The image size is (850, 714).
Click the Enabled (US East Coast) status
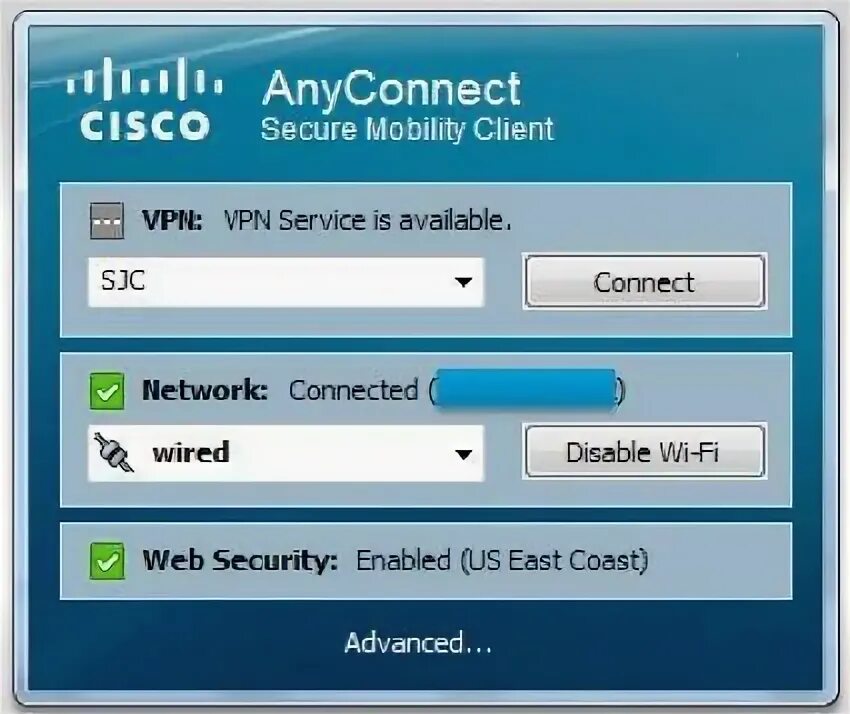[502, 561]
